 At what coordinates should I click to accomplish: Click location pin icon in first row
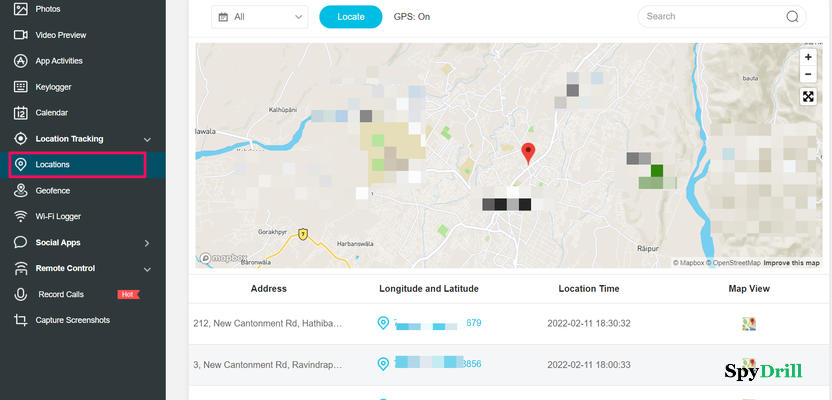[383, 323]
